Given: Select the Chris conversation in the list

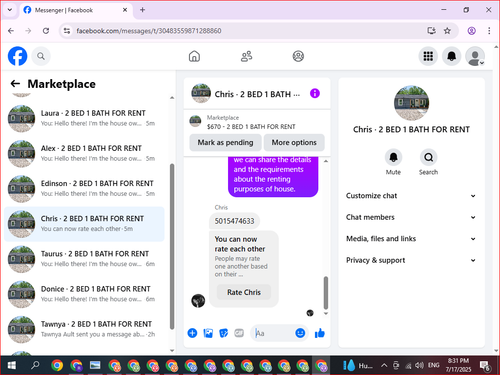Looking at the screenshot, I should pyautogui.click(x=84, y=224).
